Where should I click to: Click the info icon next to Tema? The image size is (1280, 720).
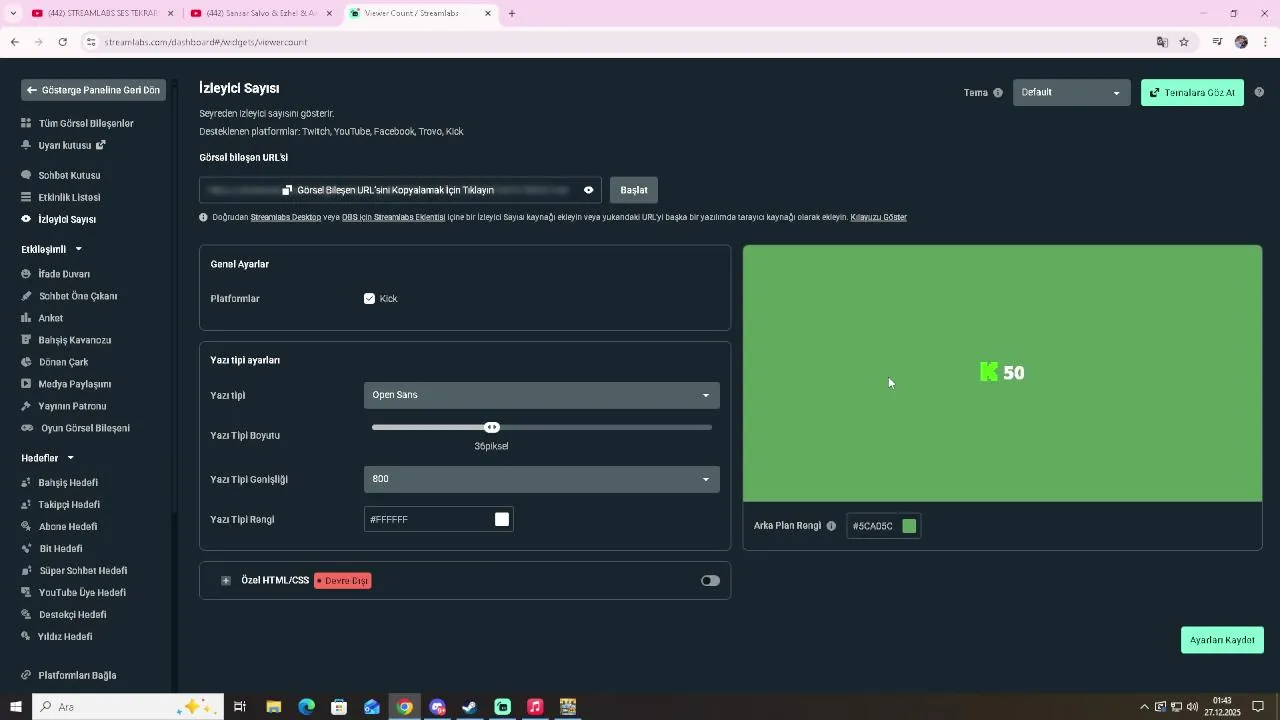(997, 93)
